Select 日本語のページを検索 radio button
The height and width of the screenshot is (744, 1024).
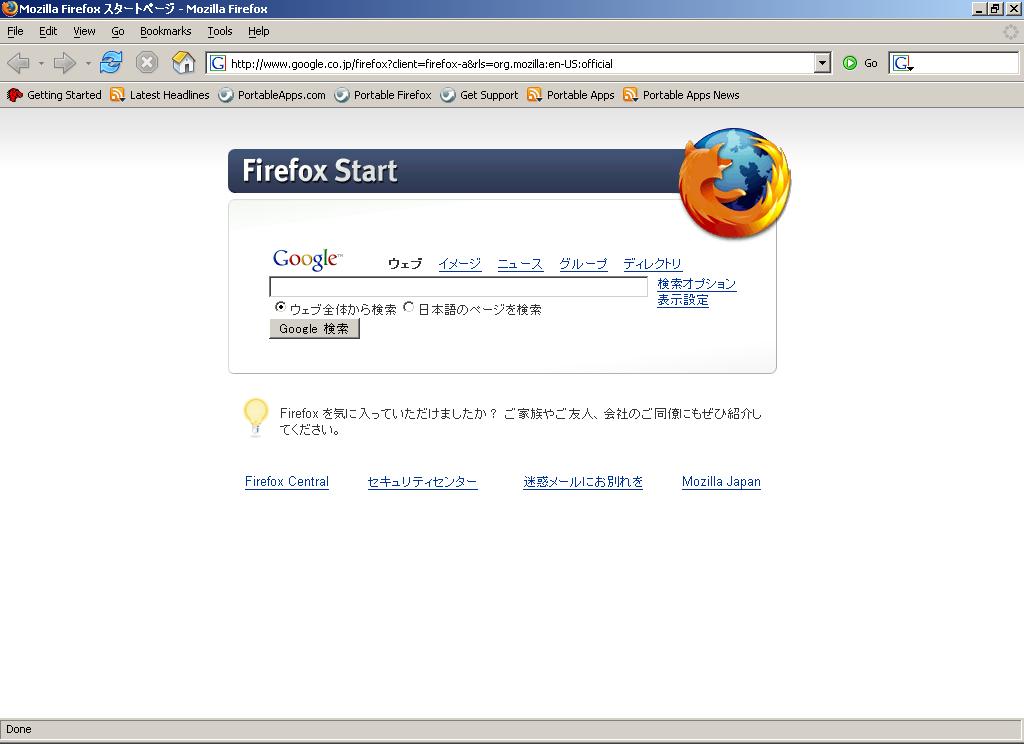[x=409, y=307]
